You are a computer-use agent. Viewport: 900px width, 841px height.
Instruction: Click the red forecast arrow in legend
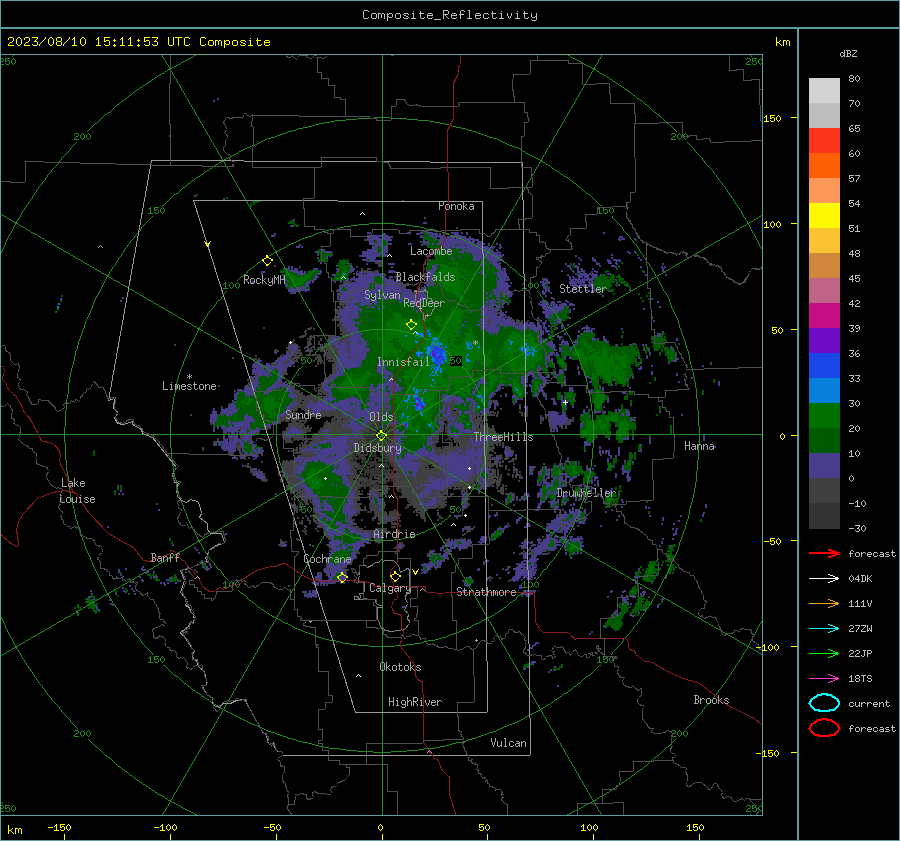click(824, 553)
